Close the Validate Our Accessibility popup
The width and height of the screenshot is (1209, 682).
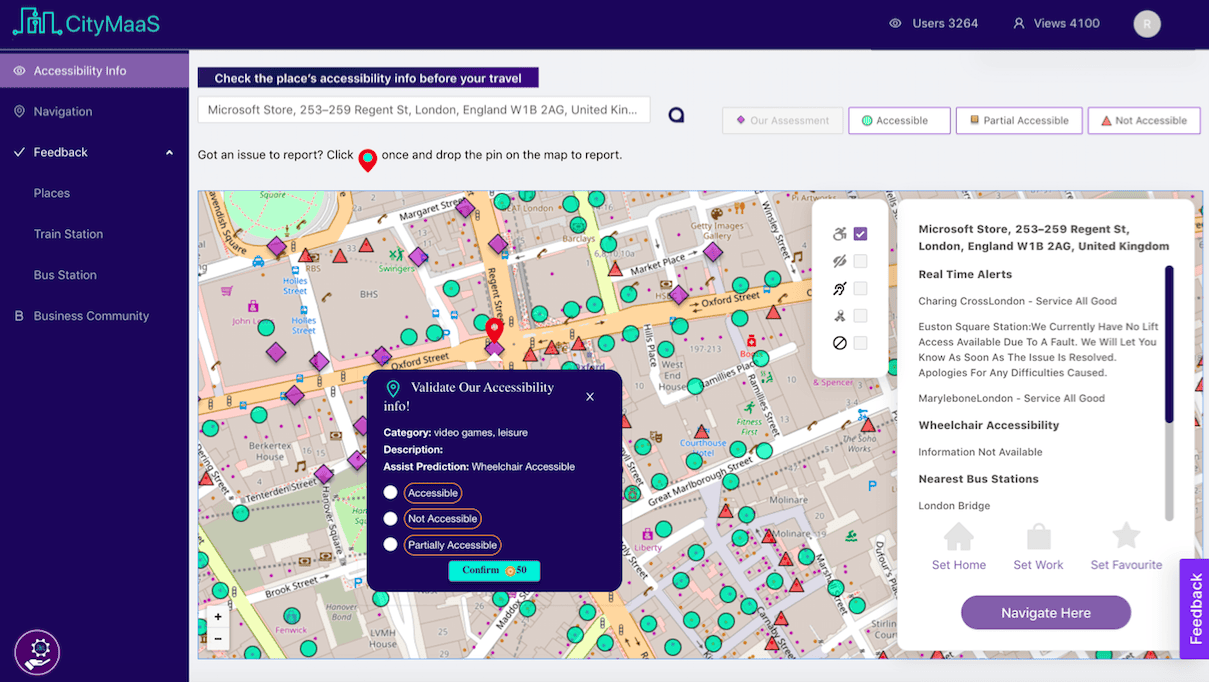pos(590,397)
